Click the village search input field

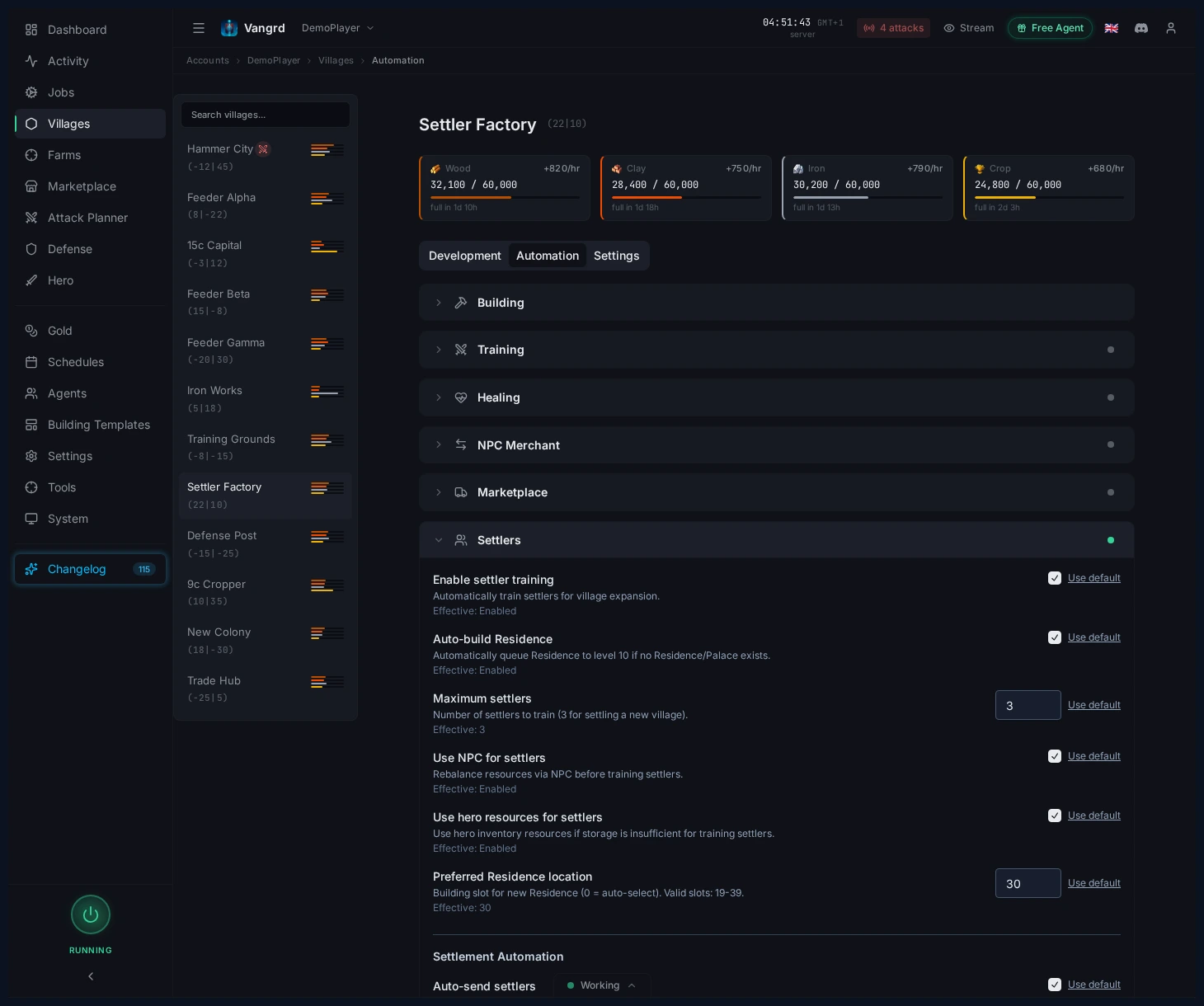266,115
